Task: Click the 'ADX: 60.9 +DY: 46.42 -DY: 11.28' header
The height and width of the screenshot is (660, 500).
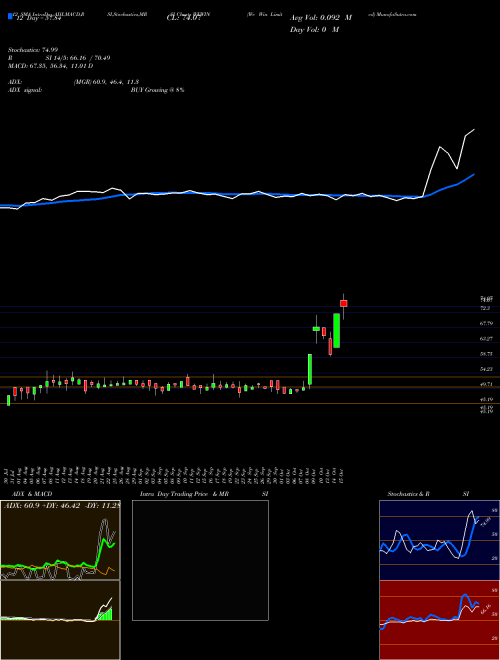Action: 62,506
